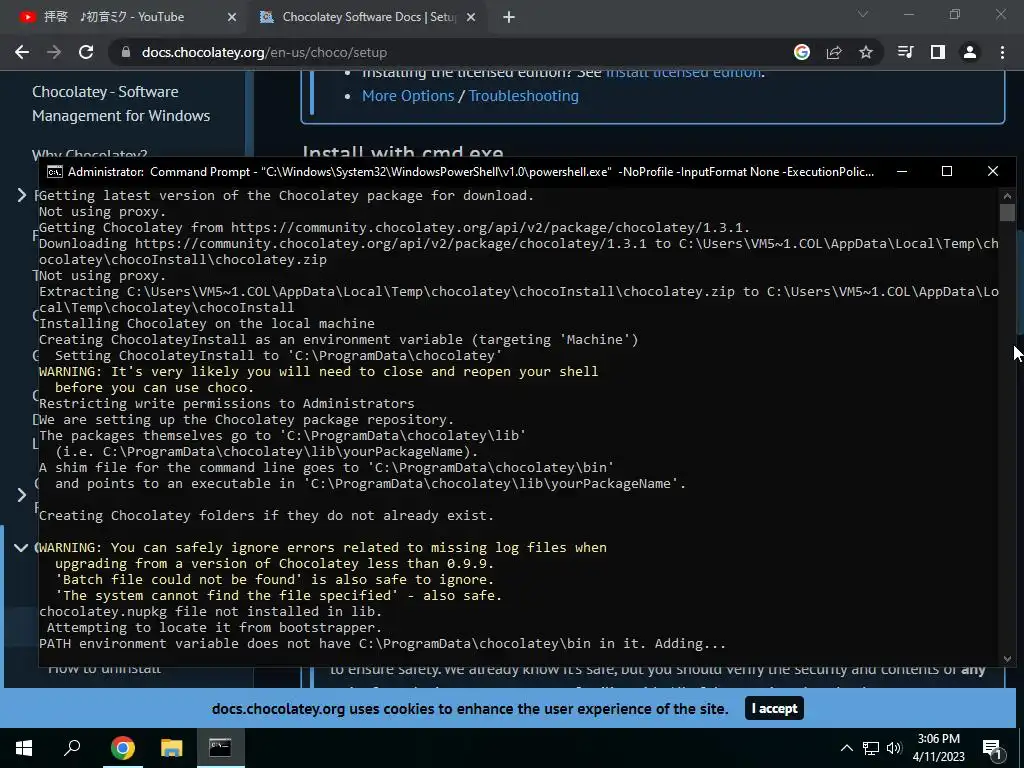The image size is (1024, 768).
Task: Open the More Options link
Action: [408, 95]
